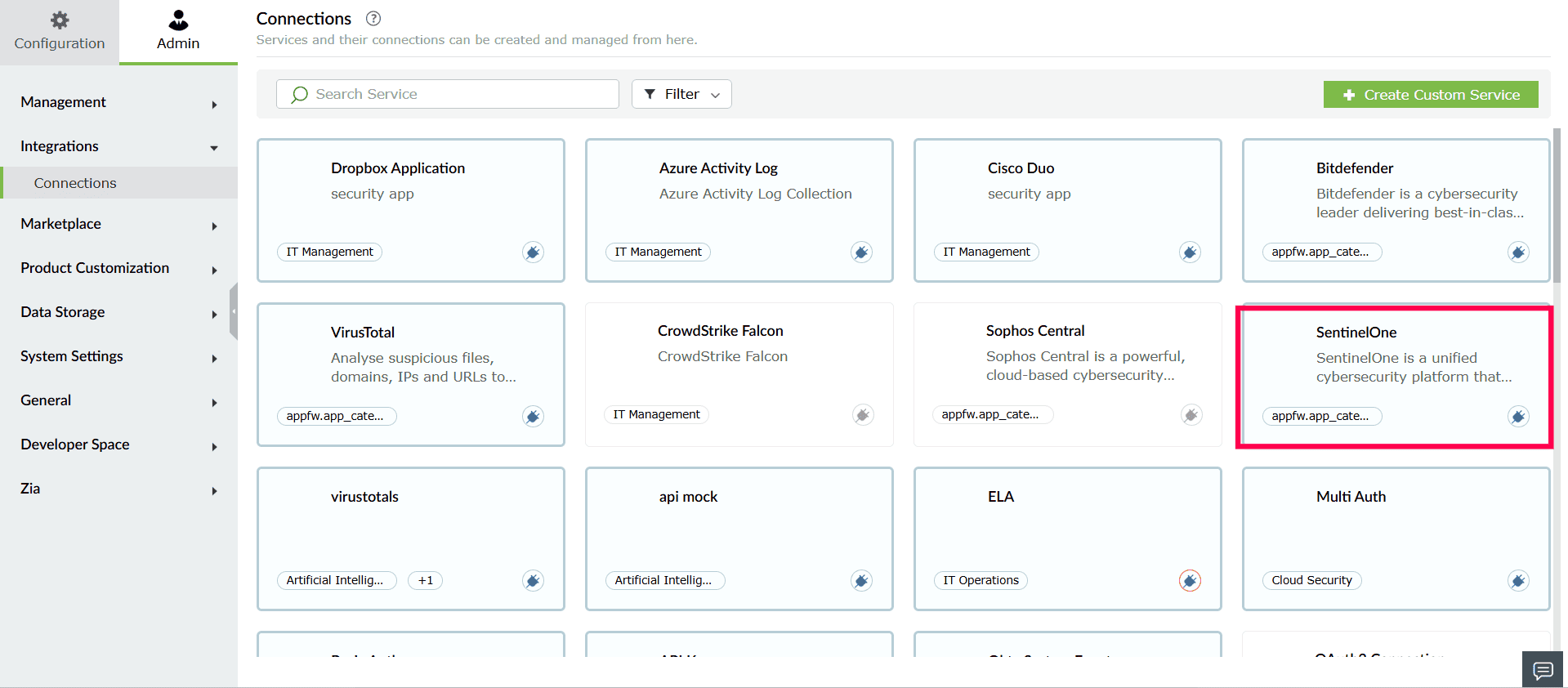This screenshot has width=1568, height=688.
Task: Open the Dropbox Application card title
Action: pyautogui.click(x=398, y=168)
